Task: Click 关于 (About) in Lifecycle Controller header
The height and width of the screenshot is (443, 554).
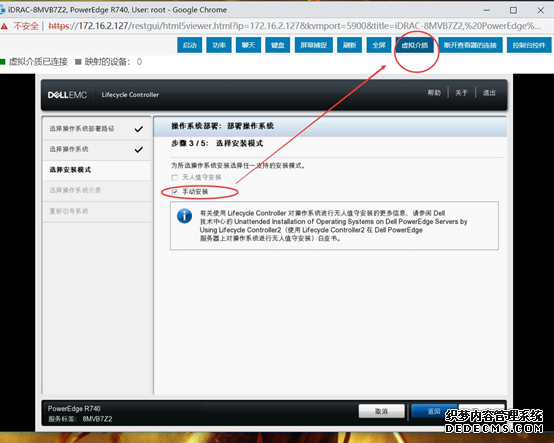Action: click(x=461, y=93)
